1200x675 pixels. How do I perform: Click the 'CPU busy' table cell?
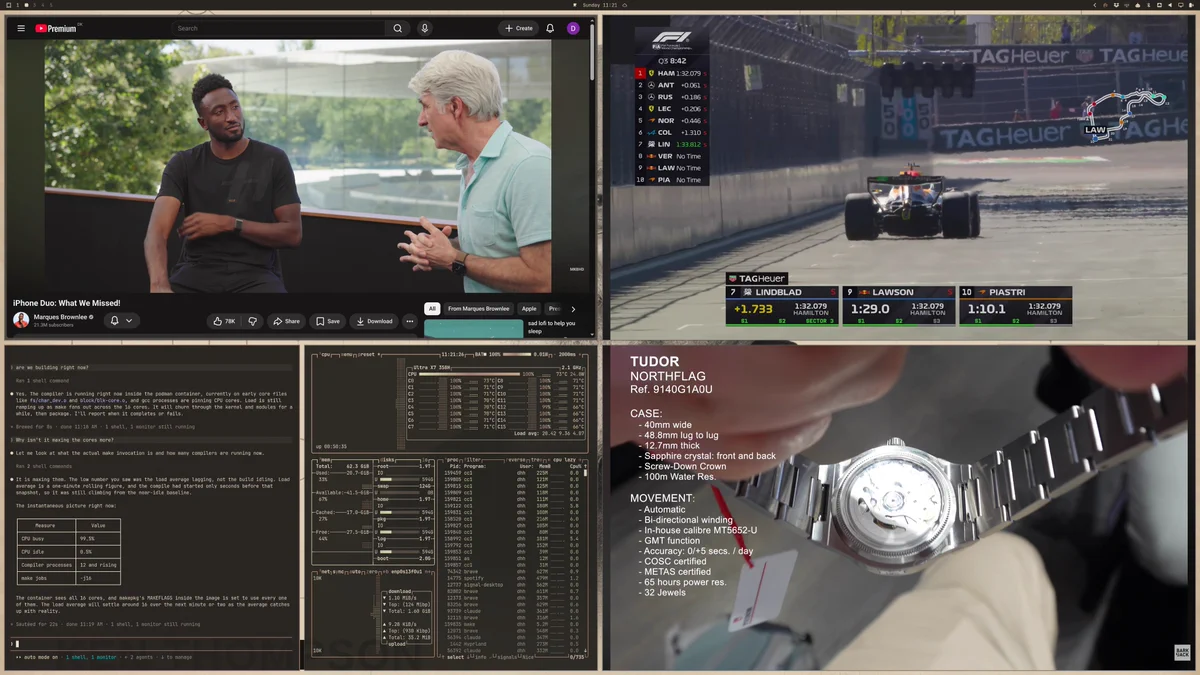tap(44, 536)
